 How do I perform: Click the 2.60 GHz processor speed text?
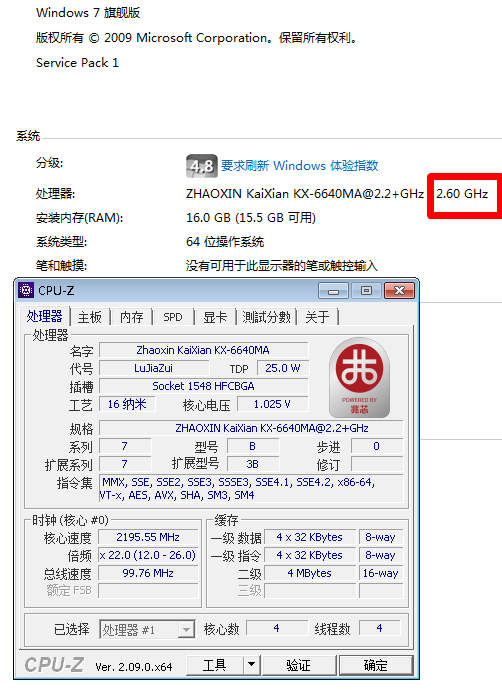click(462, 194)
